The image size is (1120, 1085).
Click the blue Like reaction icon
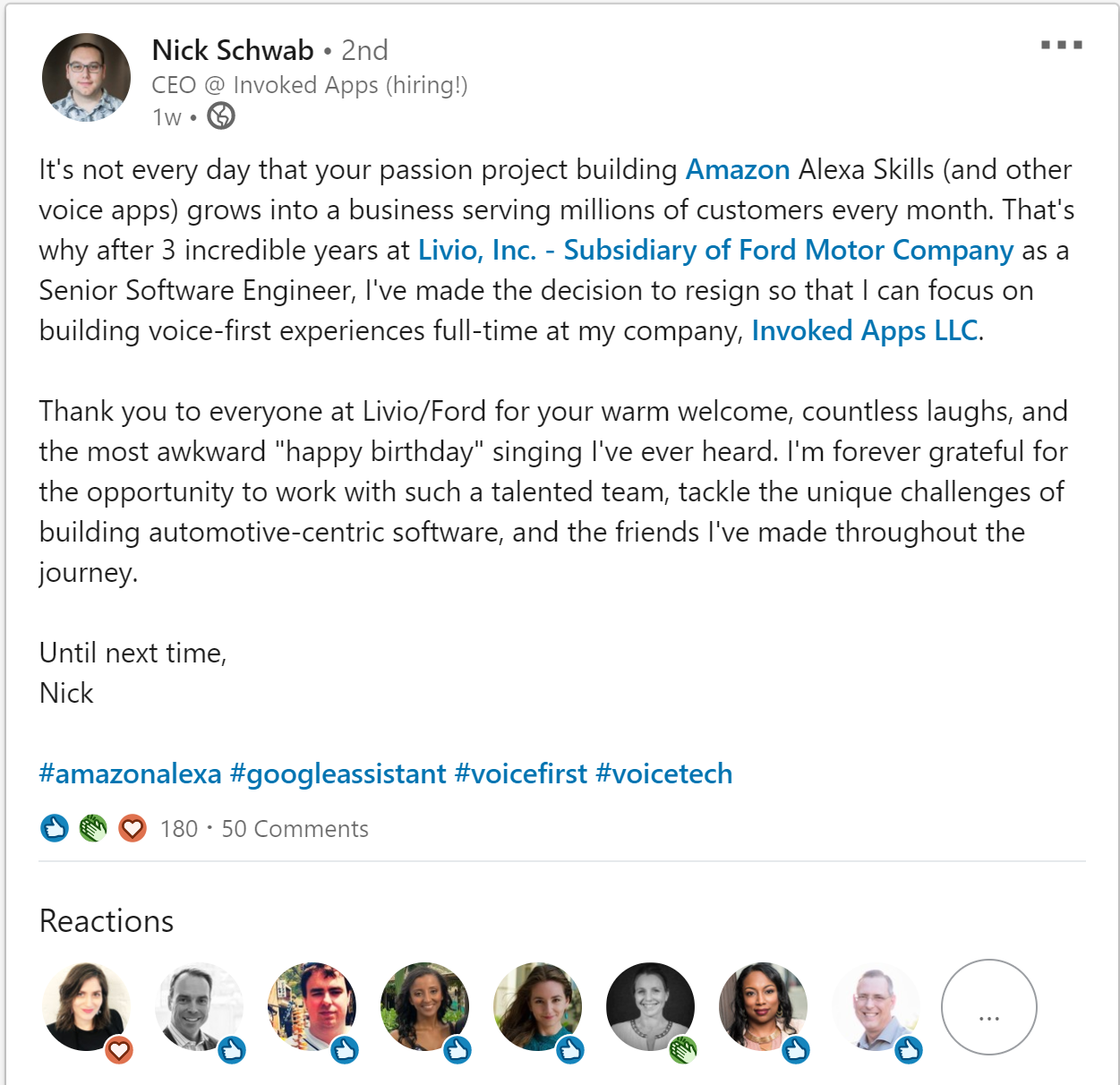pos(55,828)
